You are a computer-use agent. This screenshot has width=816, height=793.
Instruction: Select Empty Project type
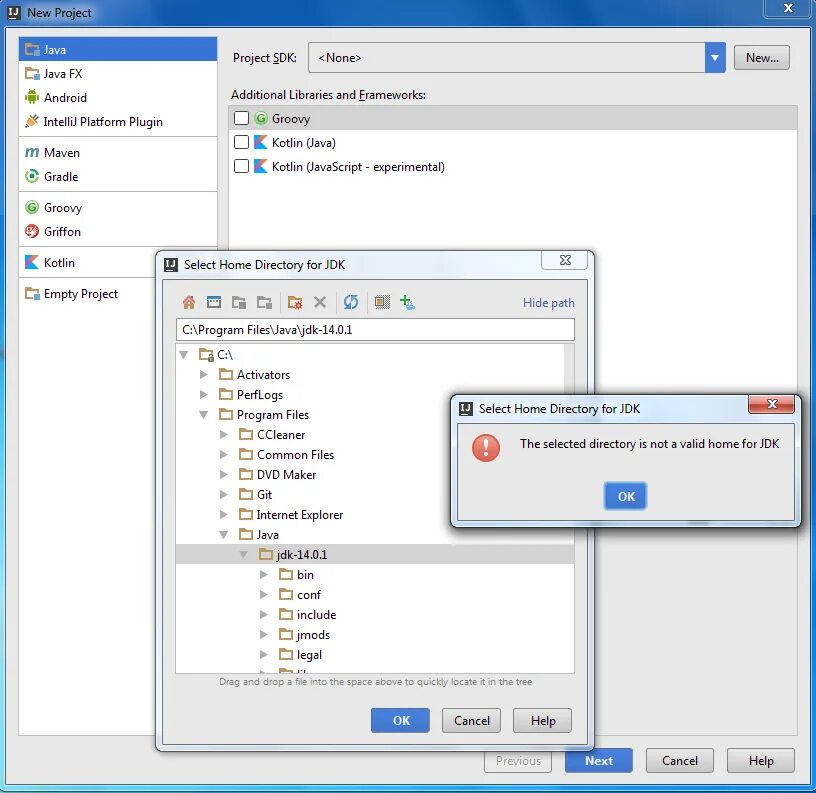coord(87,294)
